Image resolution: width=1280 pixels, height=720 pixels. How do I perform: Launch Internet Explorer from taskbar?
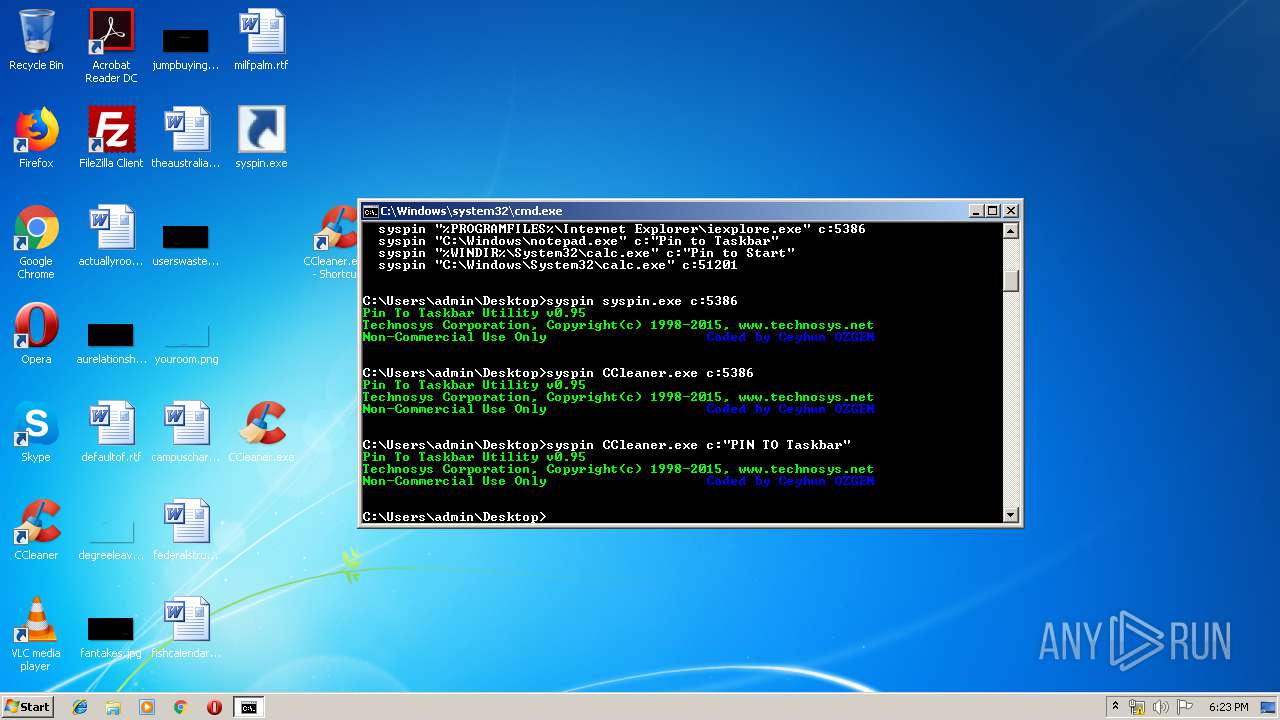tap(80, 707)
